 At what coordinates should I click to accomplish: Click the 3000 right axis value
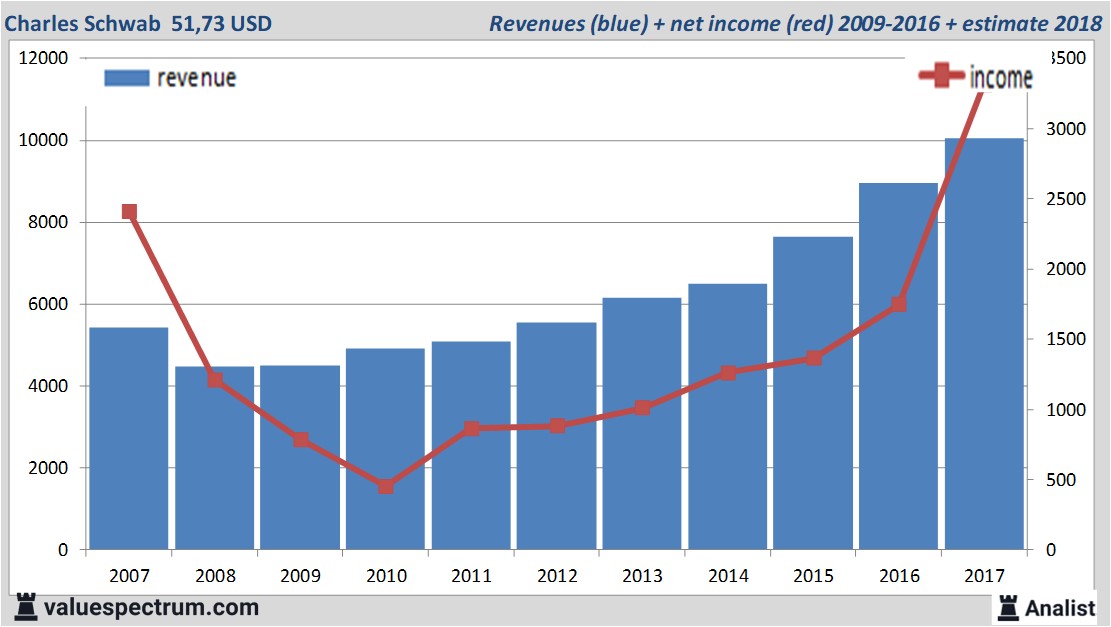coord(1066,129)
